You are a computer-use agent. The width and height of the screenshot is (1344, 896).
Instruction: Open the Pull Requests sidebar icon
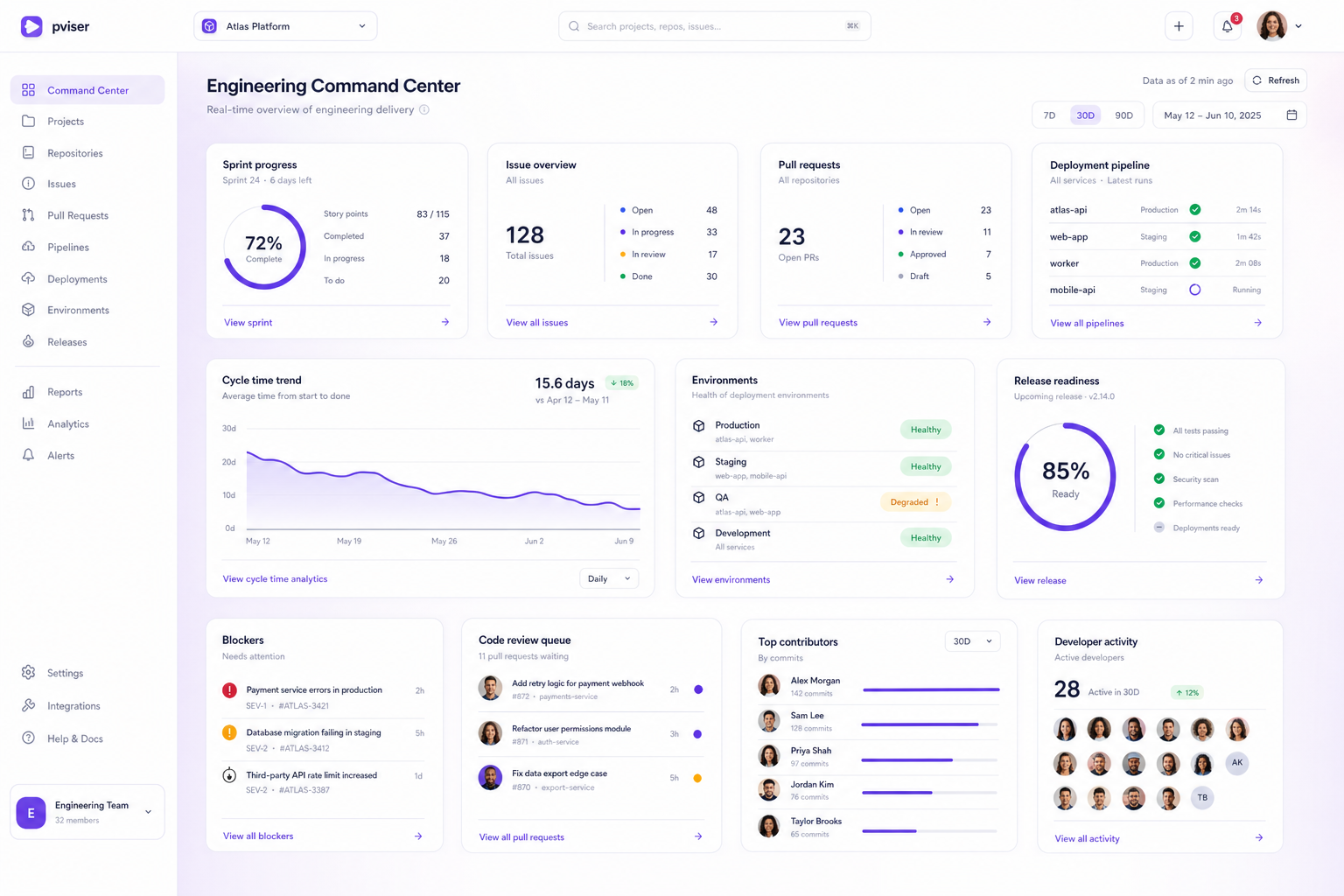point(28,215)
